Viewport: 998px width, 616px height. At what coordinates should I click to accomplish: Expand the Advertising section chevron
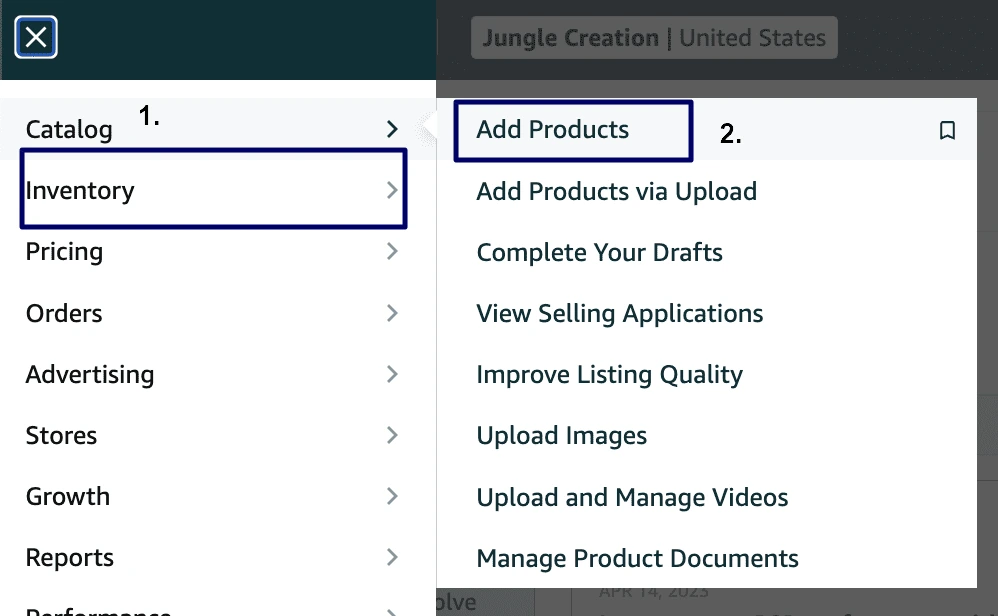(x=392, y=374)
